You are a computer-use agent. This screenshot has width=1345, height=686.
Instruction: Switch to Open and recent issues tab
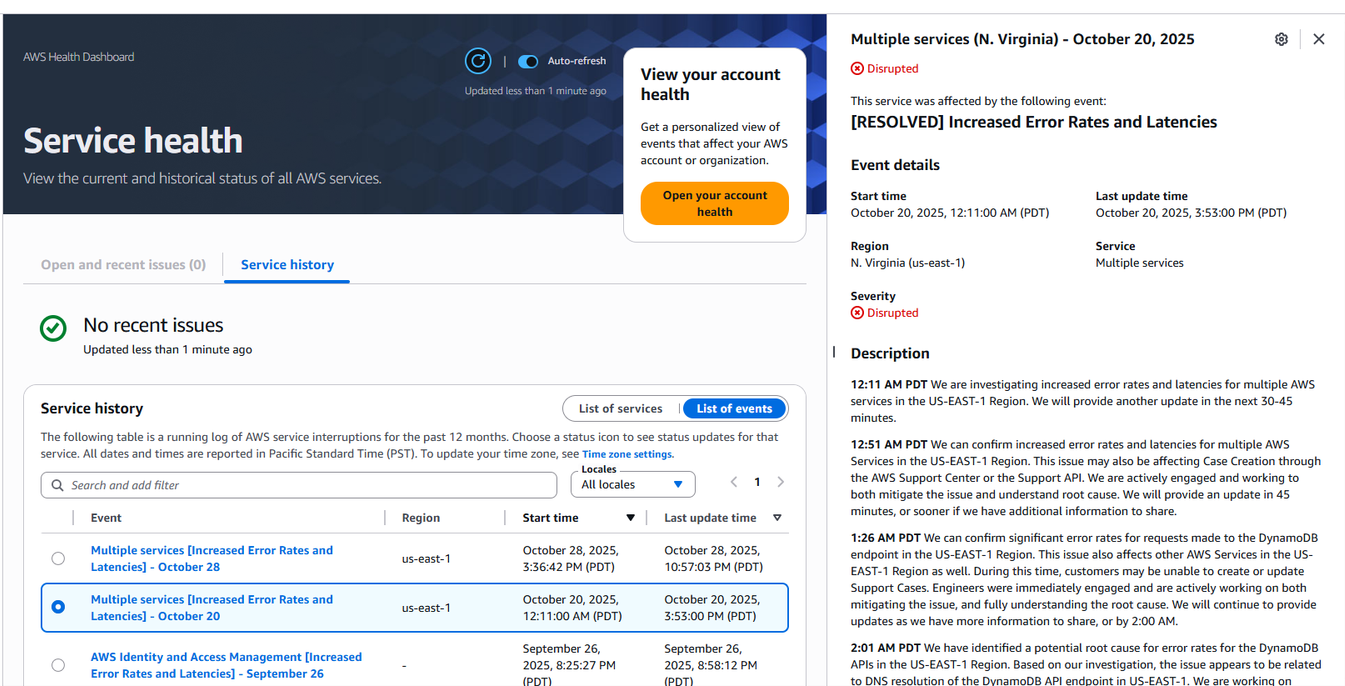[123, 265]
